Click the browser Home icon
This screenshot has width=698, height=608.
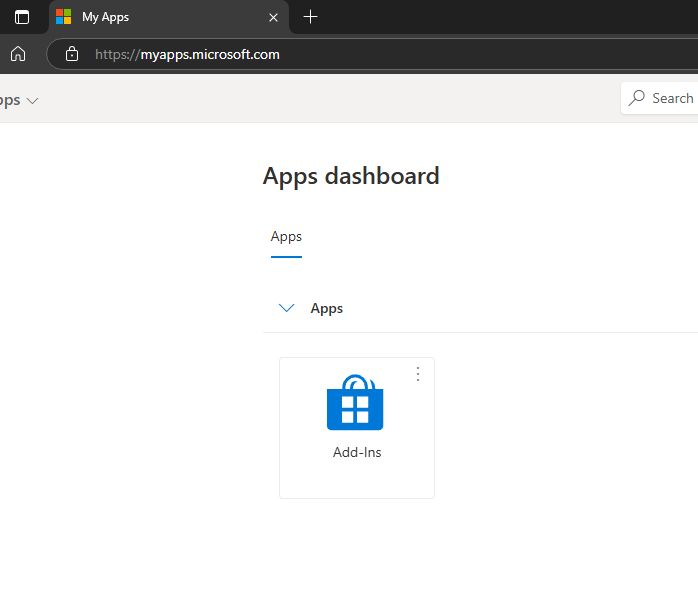18,54
